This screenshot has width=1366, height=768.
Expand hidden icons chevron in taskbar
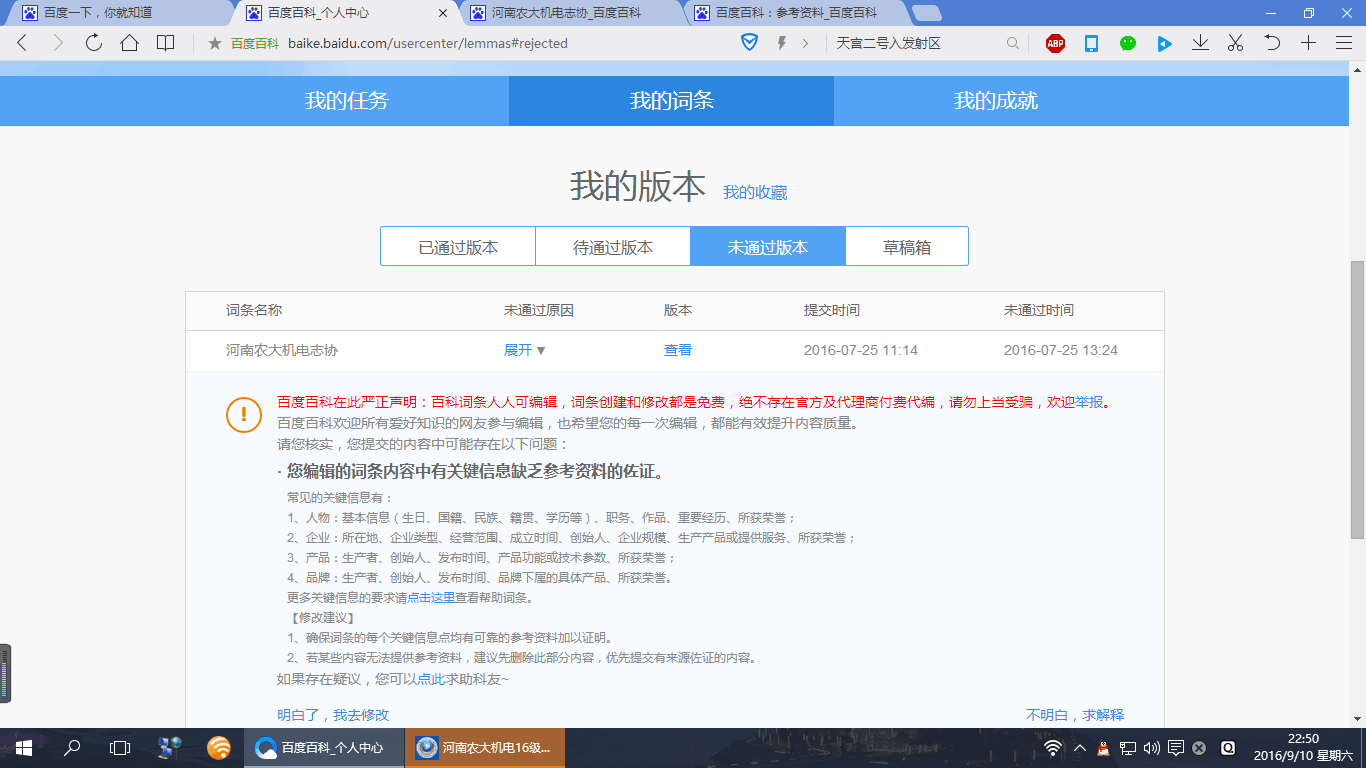coord(1079,747)
